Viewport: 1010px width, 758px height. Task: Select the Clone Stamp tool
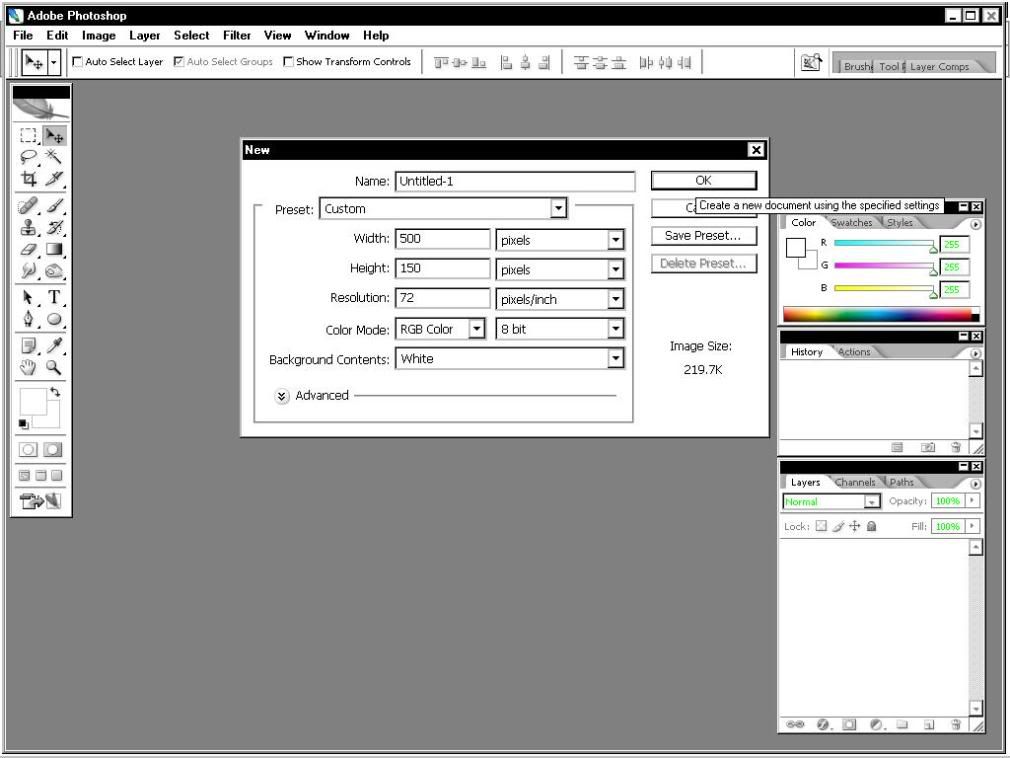point(28,227)
